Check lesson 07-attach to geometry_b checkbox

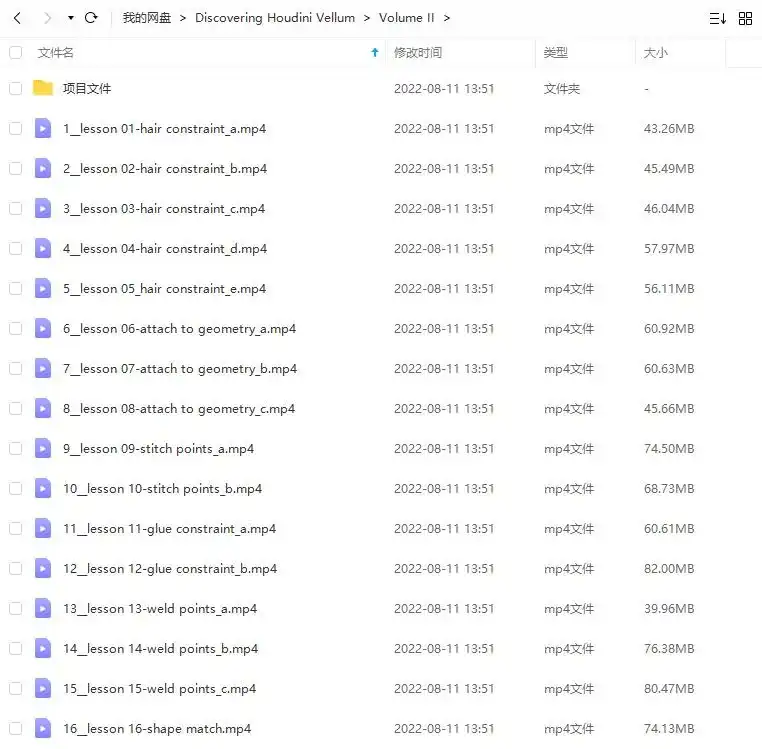[16, 369]
